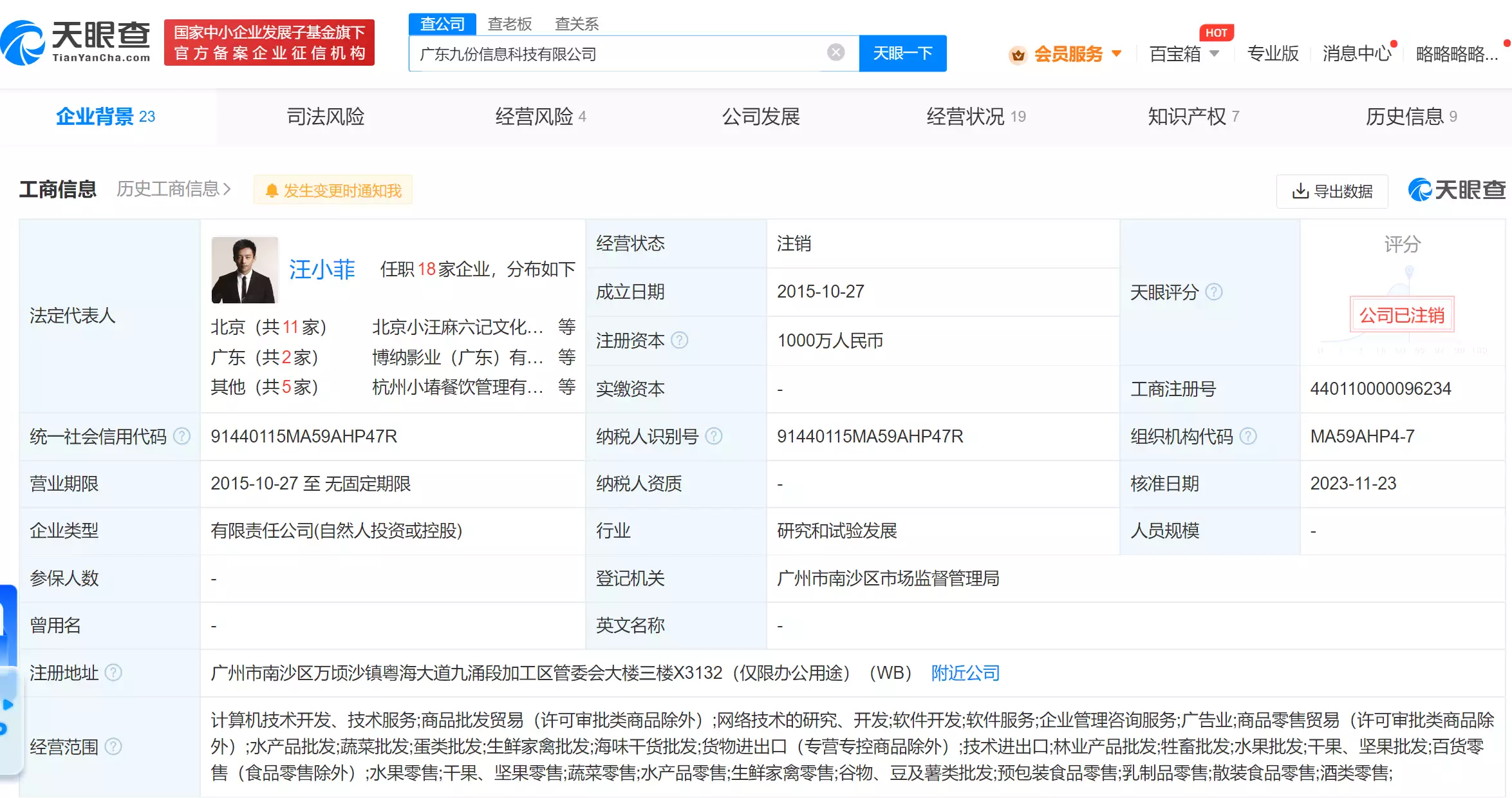Open 专业版 in the header

click(x=1273, y=53)
